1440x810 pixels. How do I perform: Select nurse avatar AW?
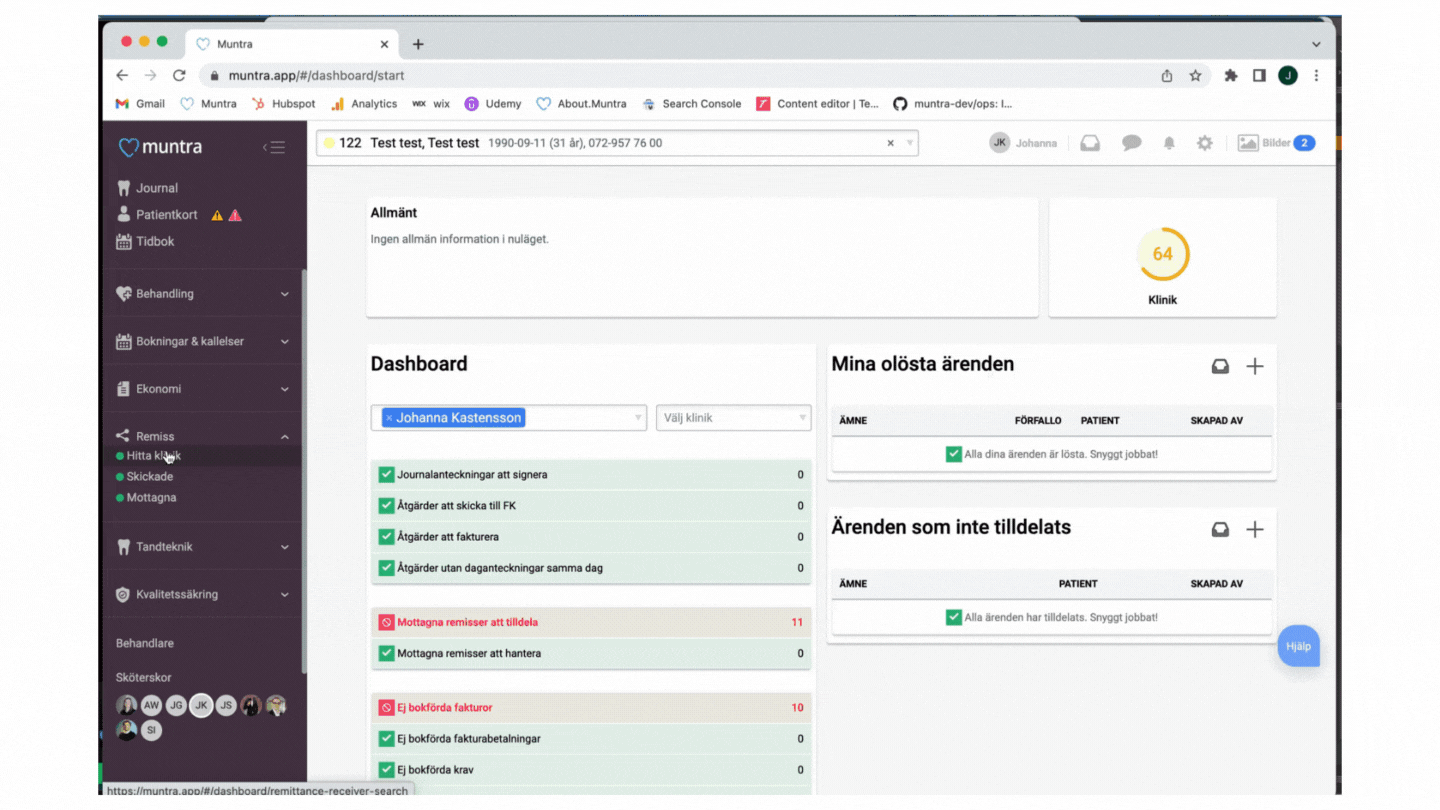point(151,705)
